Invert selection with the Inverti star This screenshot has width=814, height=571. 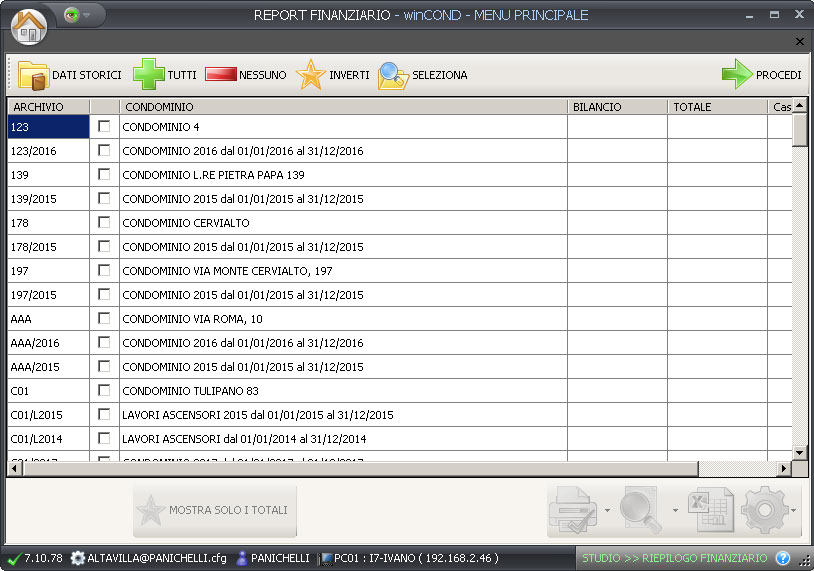(x=312, y=76)
